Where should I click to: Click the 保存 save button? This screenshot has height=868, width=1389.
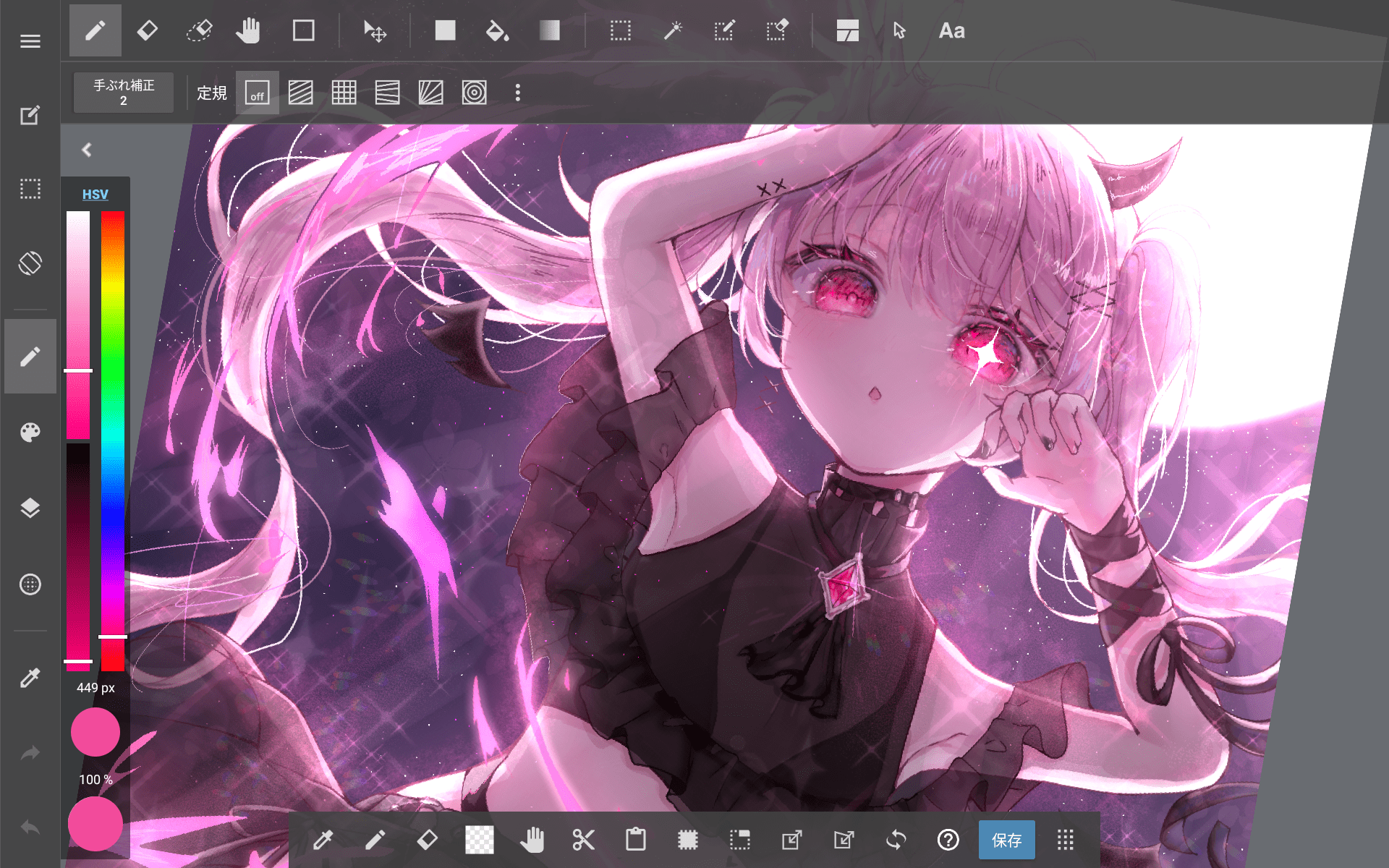pos(1006,840)
